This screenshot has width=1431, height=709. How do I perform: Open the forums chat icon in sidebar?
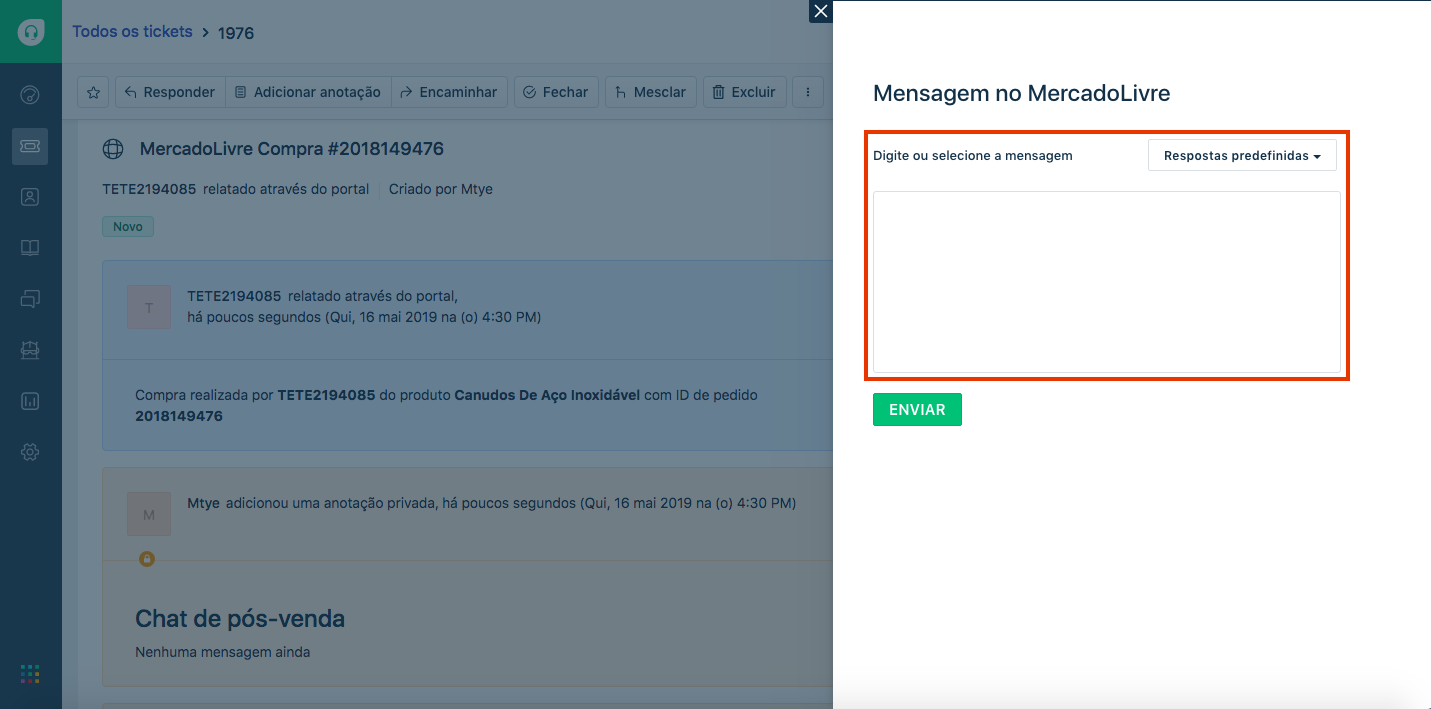[x=30, y=299]
